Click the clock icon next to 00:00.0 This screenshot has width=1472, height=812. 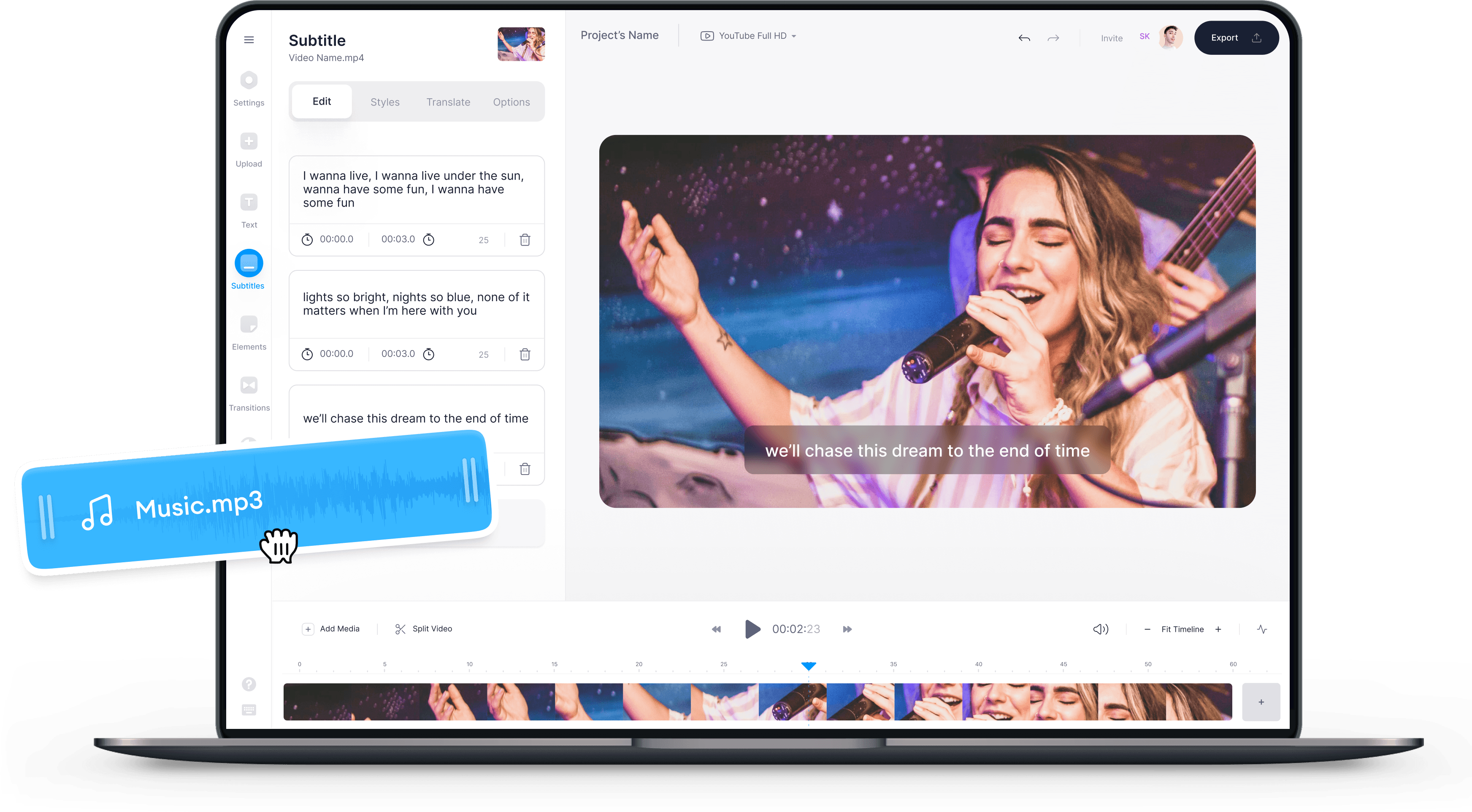click(x=307, y=239)
